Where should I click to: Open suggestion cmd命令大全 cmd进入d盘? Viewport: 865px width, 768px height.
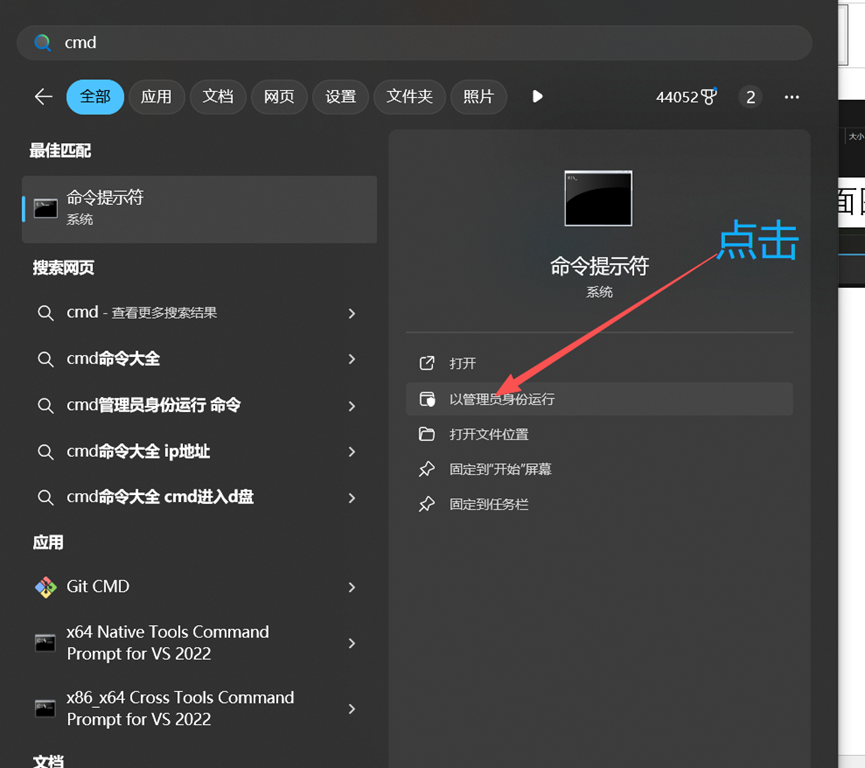[160, 497]
